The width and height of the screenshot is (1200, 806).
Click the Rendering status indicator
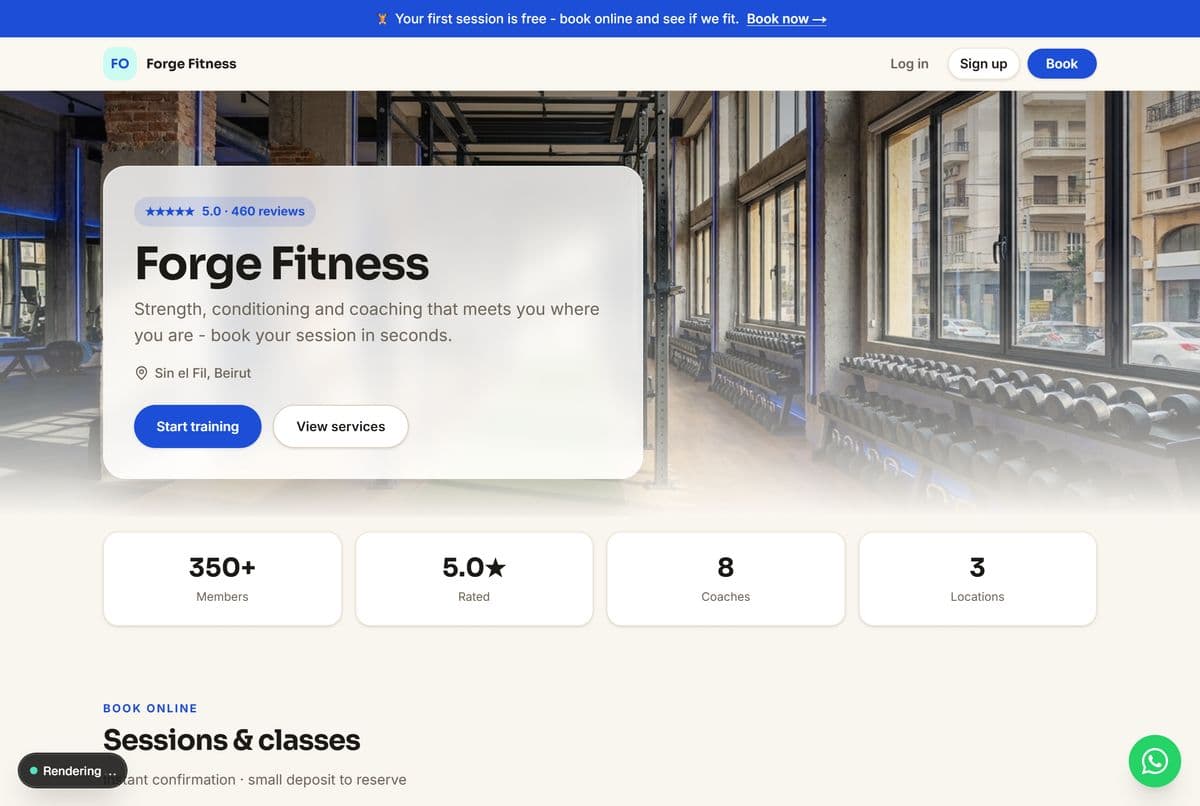point(73,771)
